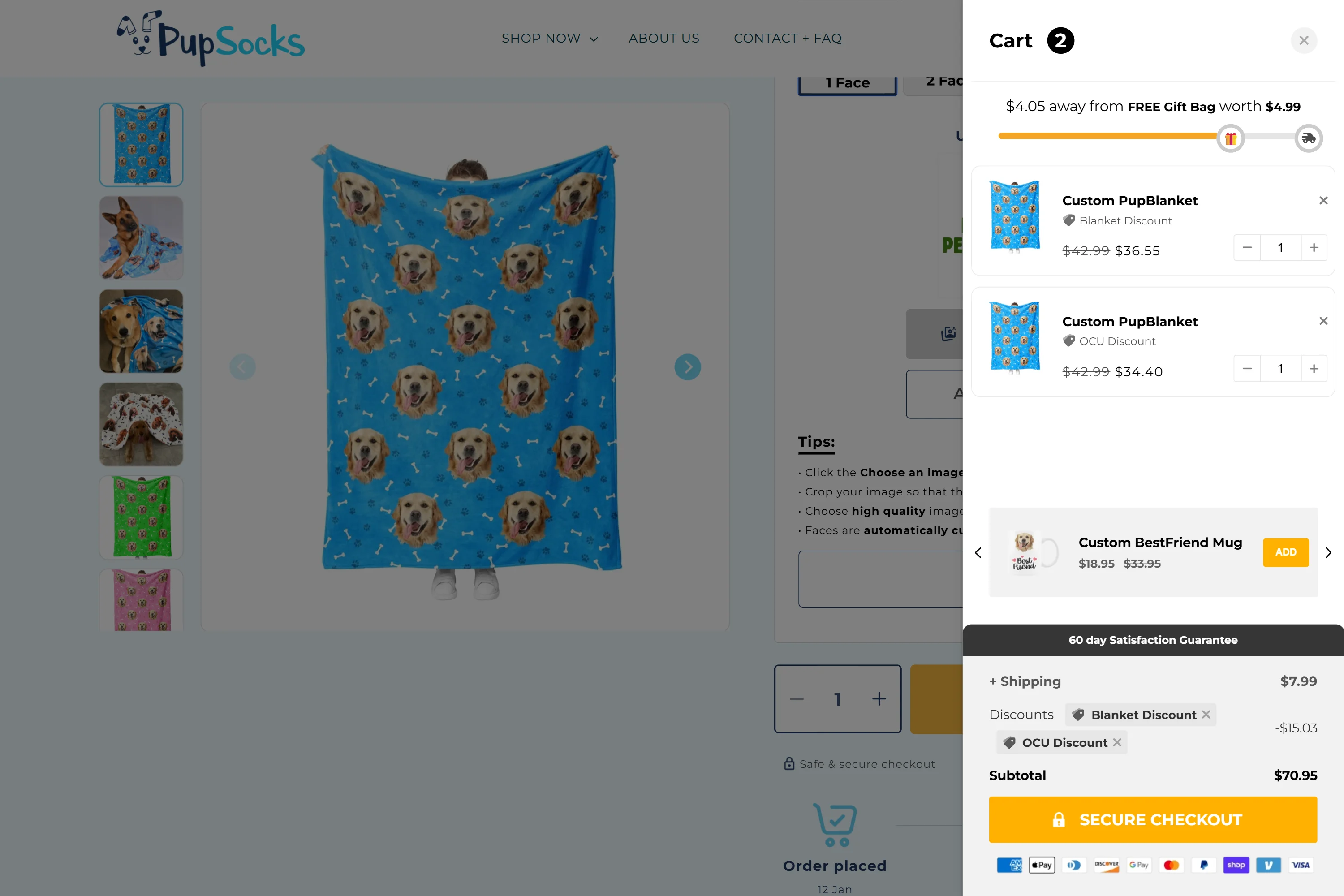Remove the Blanket Discount PupBlanket item
1344x896 pixels.
[x=1323, y=201]
